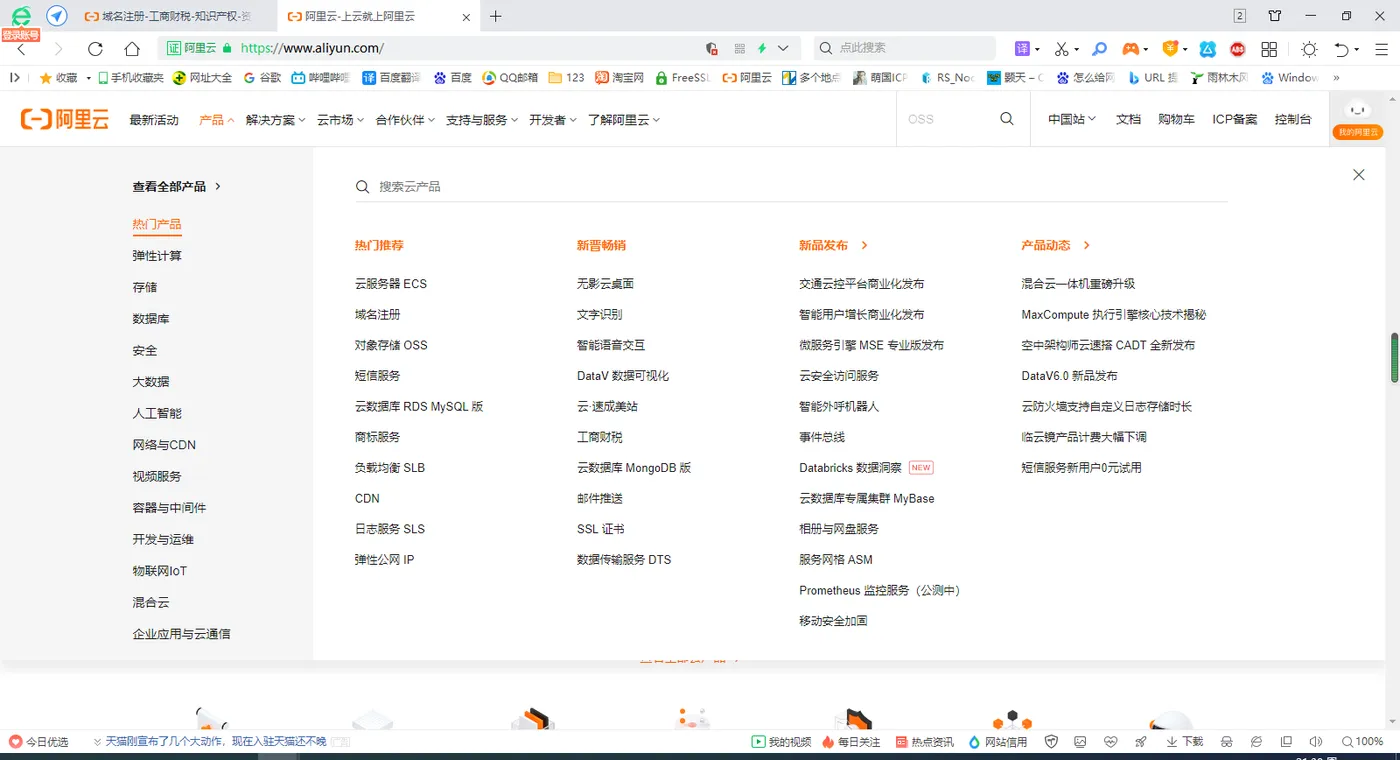
Task: Expand the 合作伙伴 navigation dropdown
Action: (405, 119)
